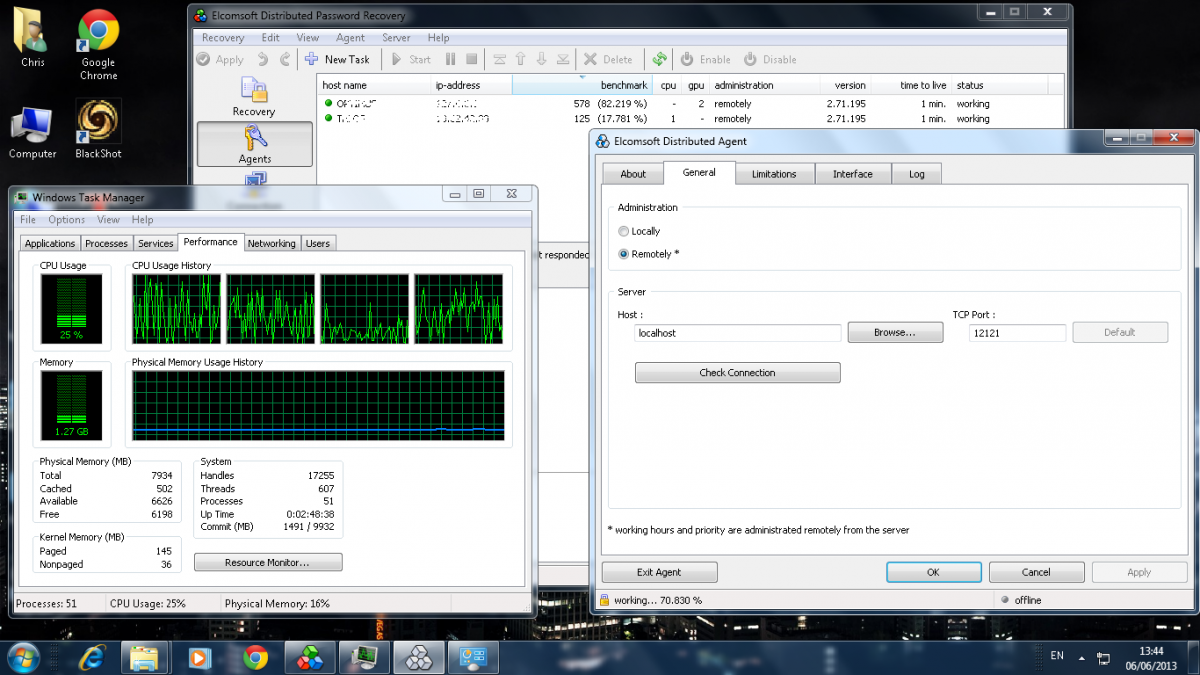Image resolution: width=1200 pixels, height=675 pixels.
Task: Select the Agents section in the sidebar
Action: [254, 144]
